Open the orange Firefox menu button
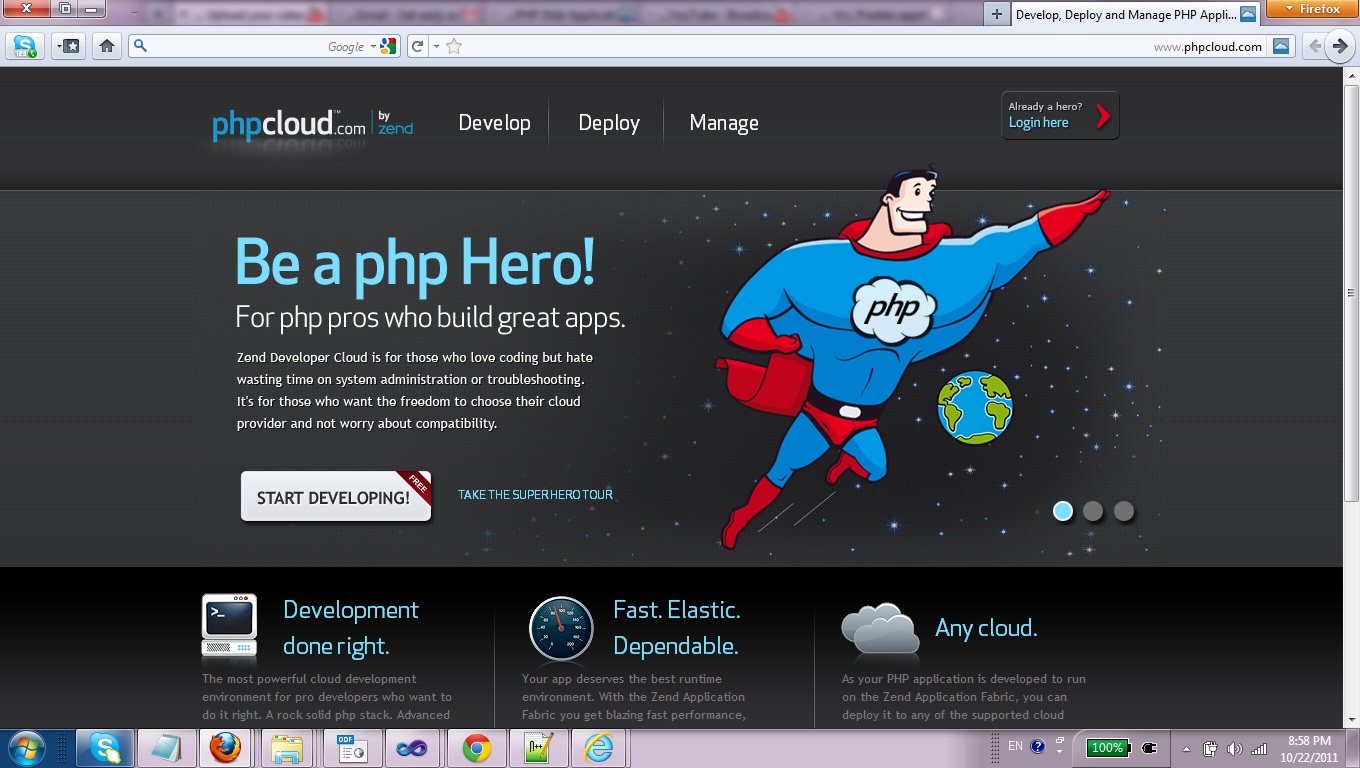Image resolution: width=1360 pixels, height=768 pixels. point(1313,9)
